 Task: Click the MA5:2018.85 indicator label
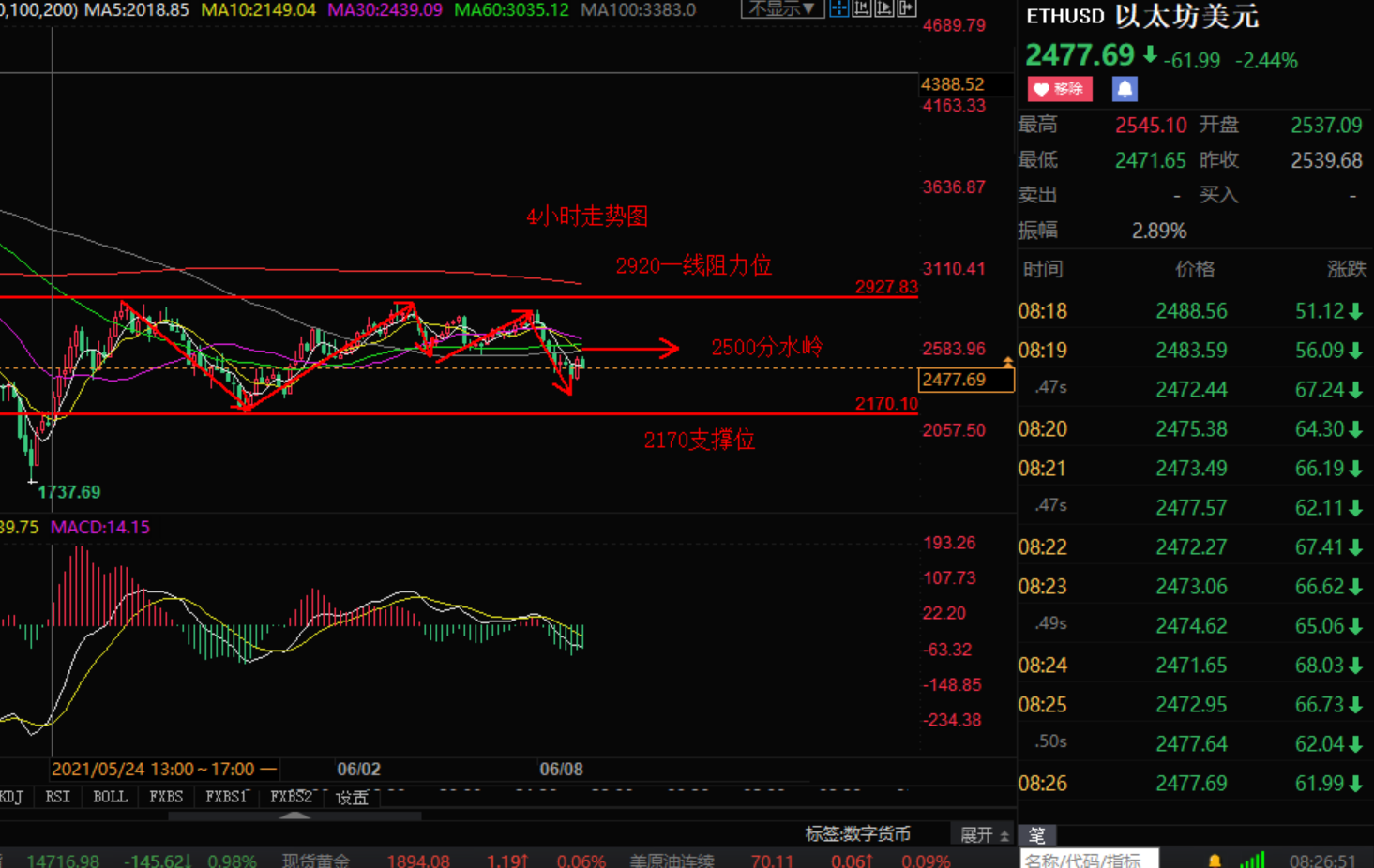coord(137,10)
